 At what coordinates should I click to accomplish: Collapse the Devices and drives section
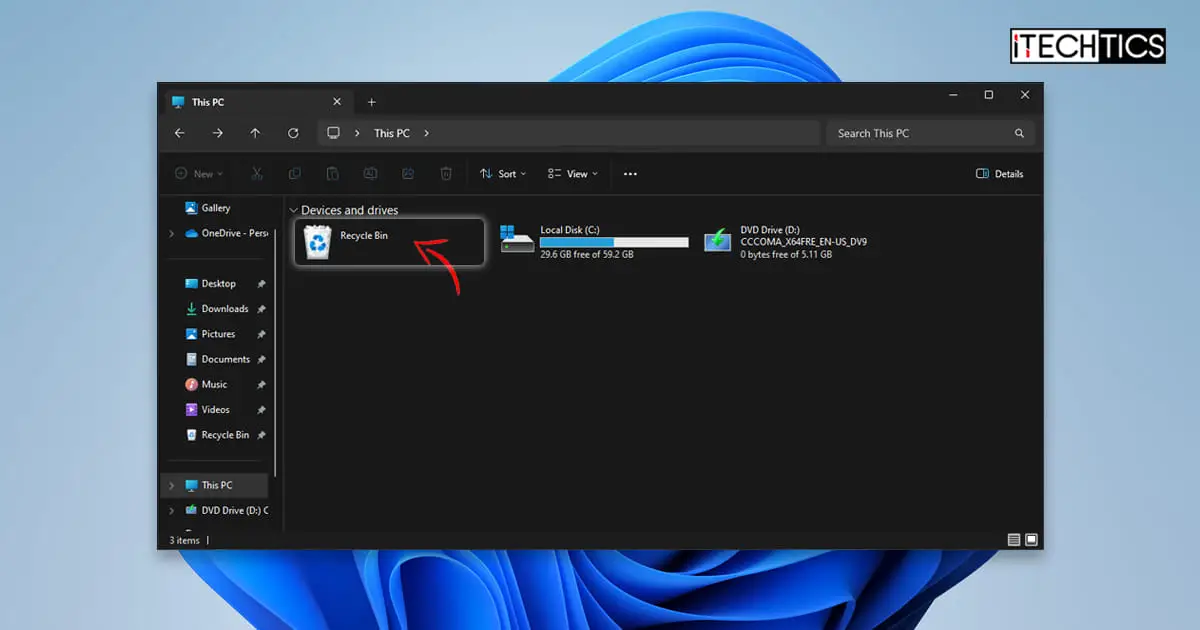293,210
